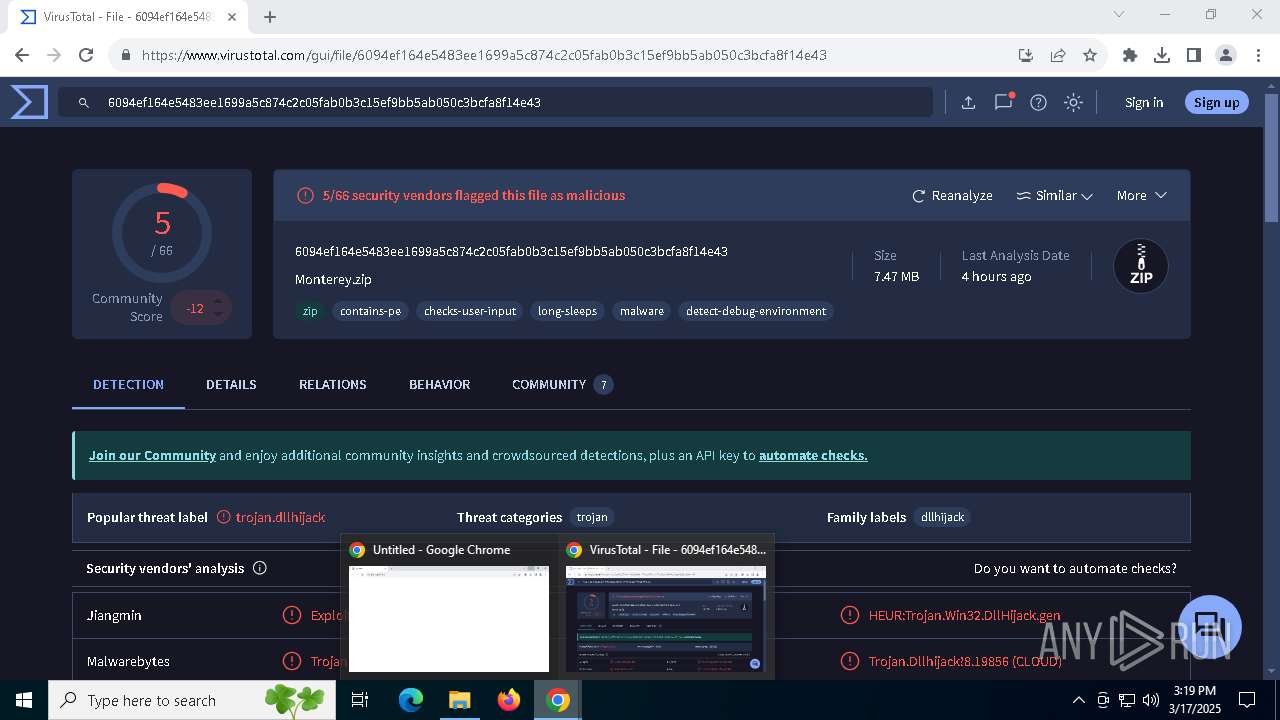Open Chrome three-dot menu
Image resolution: width=1280 pixels, height=720 pixels.
coord(1258,55)
